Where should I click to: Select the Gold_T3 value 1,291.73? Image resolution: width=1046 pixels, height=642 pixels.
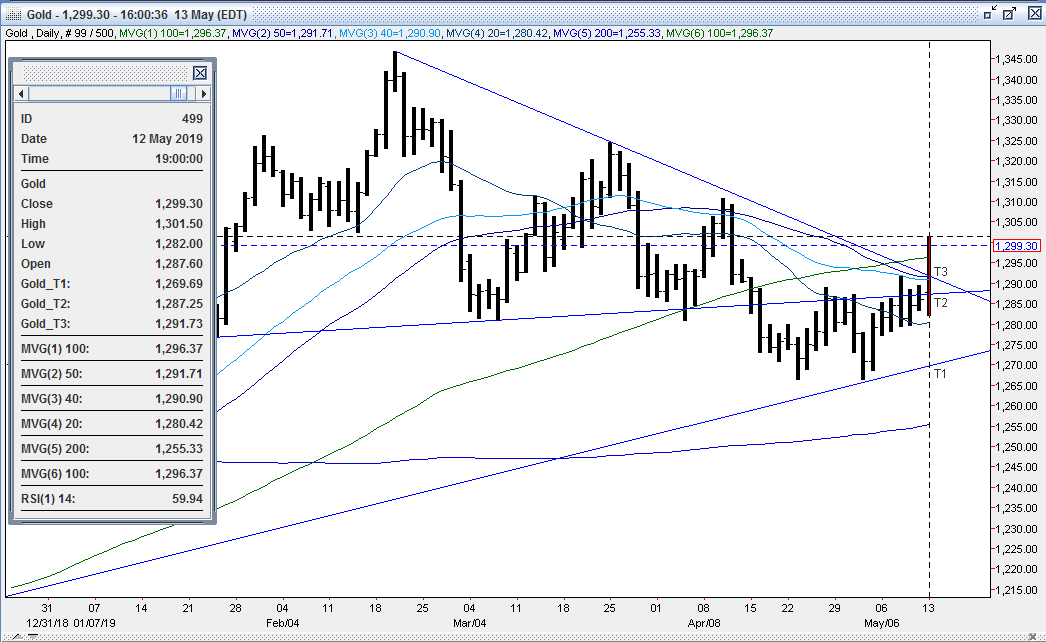[x=179, y=324]
